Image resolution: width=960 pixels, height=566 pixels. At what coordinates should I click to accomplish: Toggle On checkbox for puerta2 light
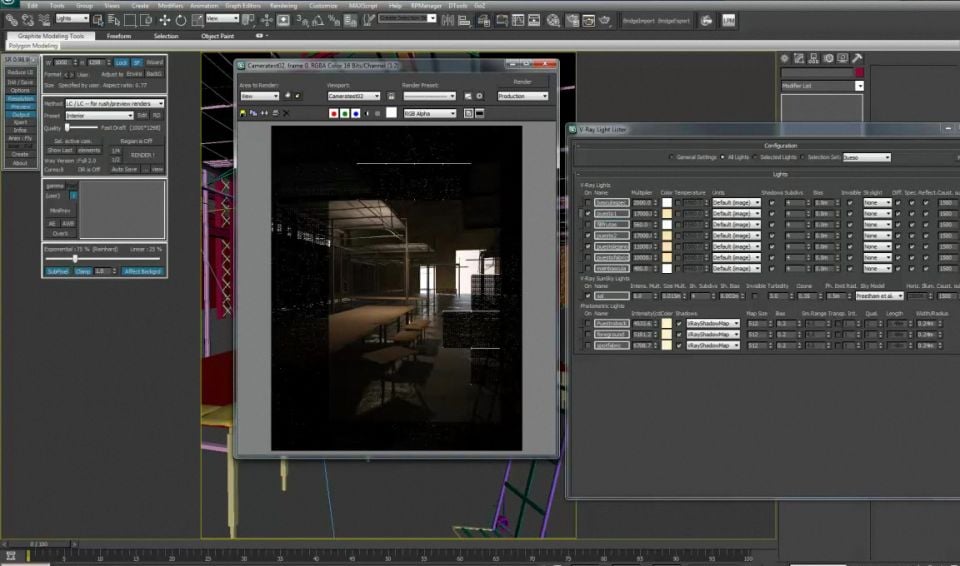click(x=588, y=235)
